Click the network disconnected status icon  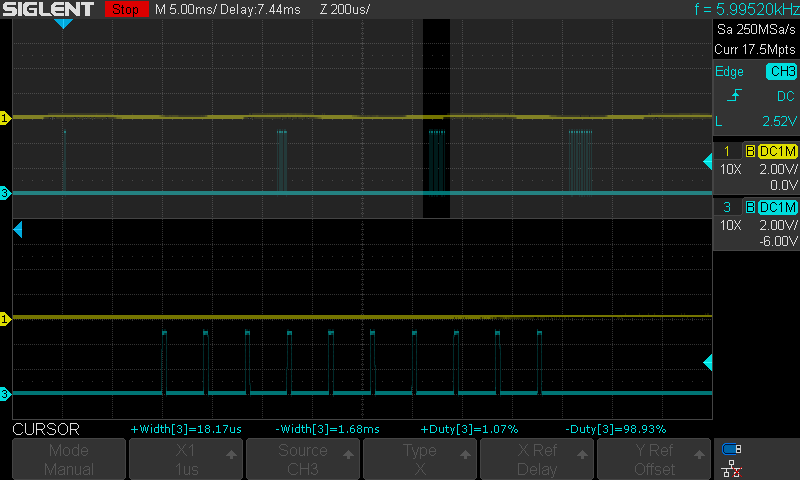click(732, 469)
